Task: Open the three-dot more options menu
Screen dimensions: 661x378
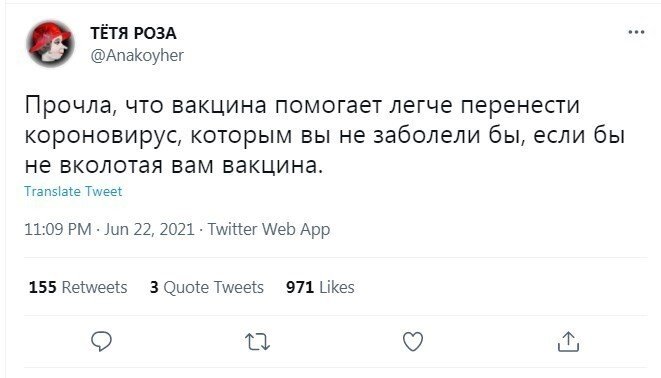Action: pos(636,32)
